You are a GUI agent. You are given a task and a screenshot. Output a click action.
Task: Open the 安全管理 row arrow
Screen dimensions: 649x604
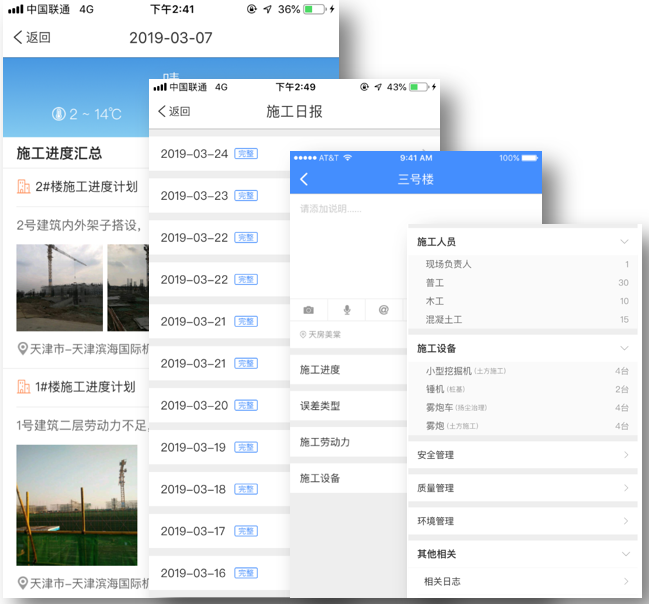pos(626,455)
